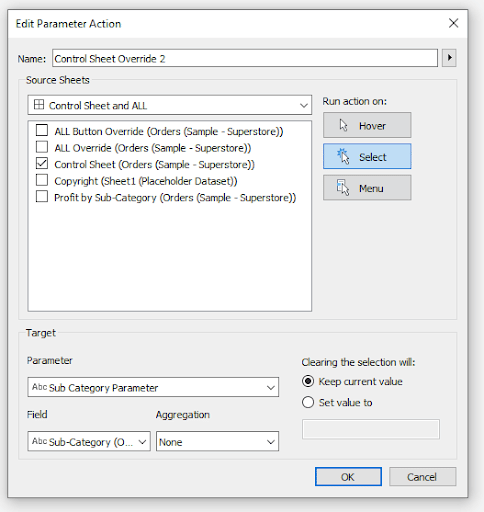Enable Profit by Sub-Category checkbox
This screenshot has height=512, width=484.
(42, 196)
